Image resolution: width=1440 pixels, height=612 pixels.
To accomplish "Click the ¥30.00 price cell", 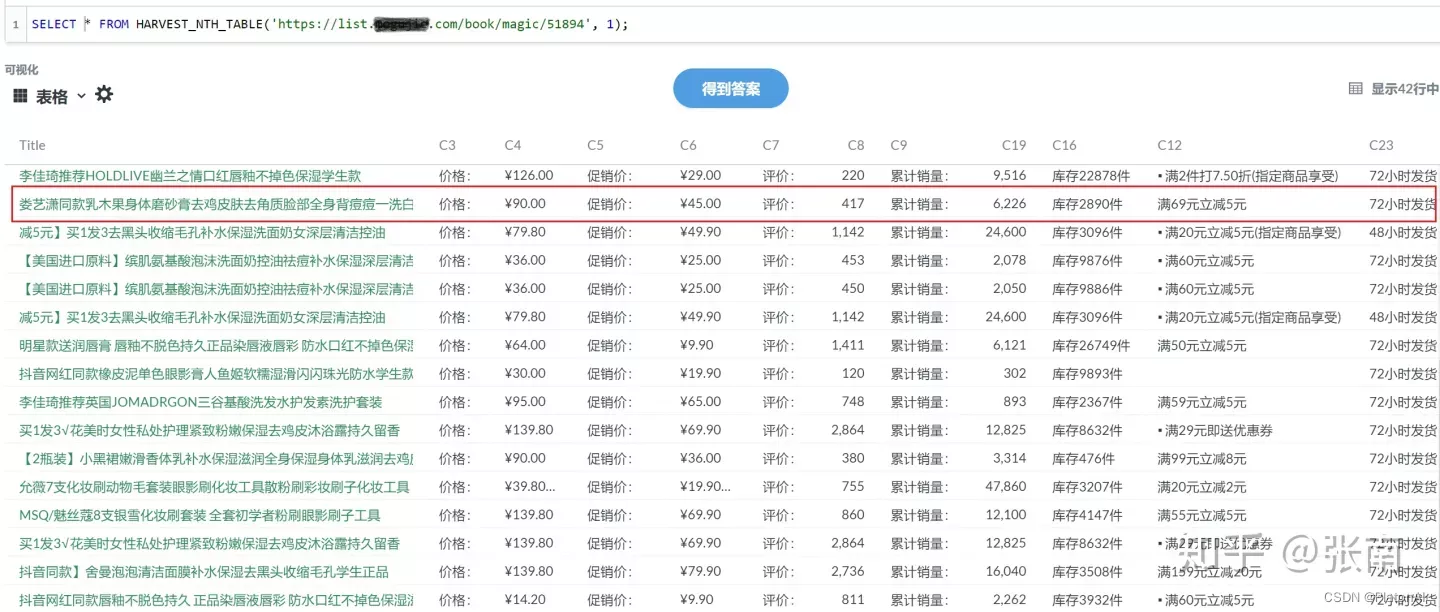I will point(525,373).
